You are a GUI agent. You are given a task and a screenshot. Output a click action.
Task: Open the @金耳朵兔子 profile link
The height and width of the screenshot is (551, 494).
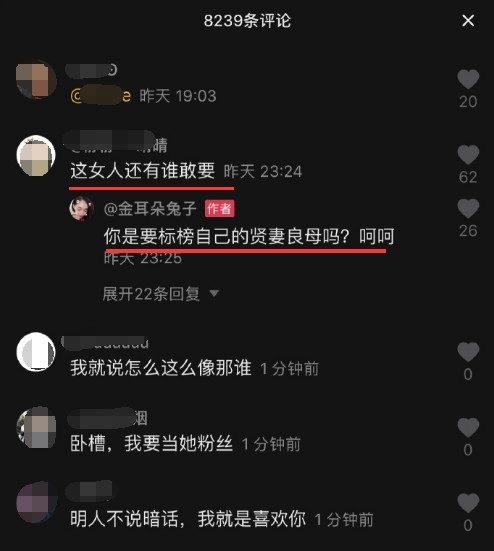coord(150,209)
